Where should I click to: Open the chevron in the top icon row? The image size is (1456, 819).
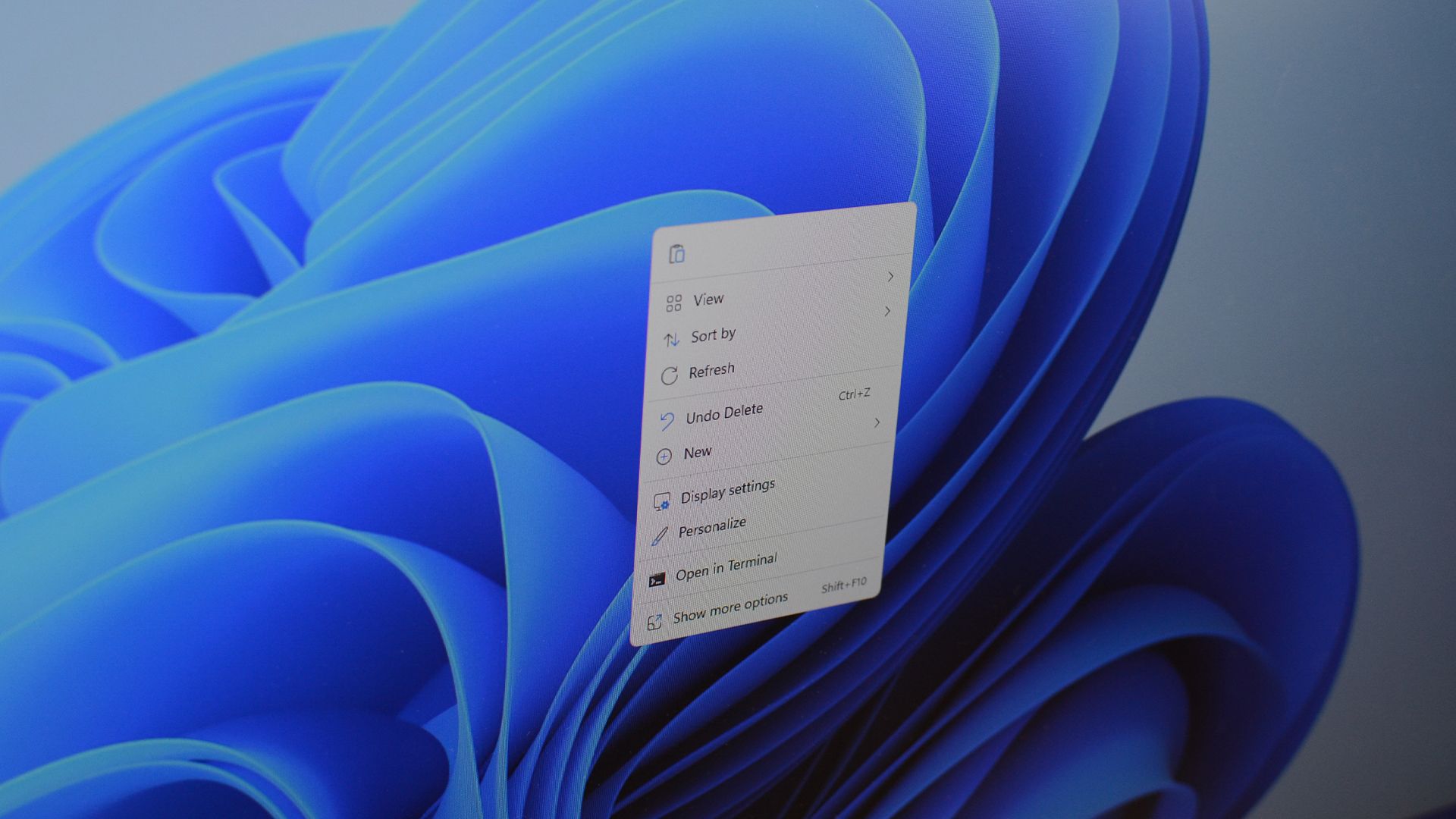point(891,278)
